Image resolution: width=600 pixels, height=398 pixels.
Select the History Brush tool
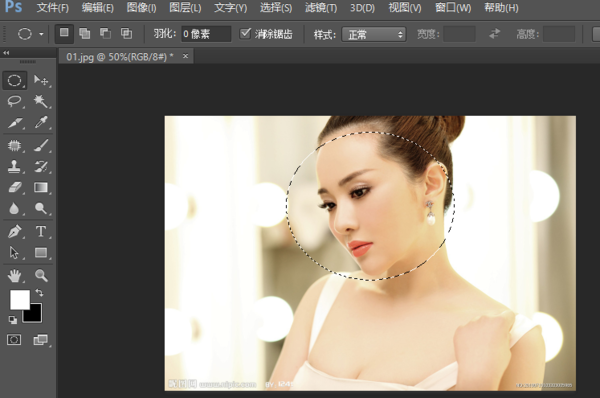[x=41, y=166]
